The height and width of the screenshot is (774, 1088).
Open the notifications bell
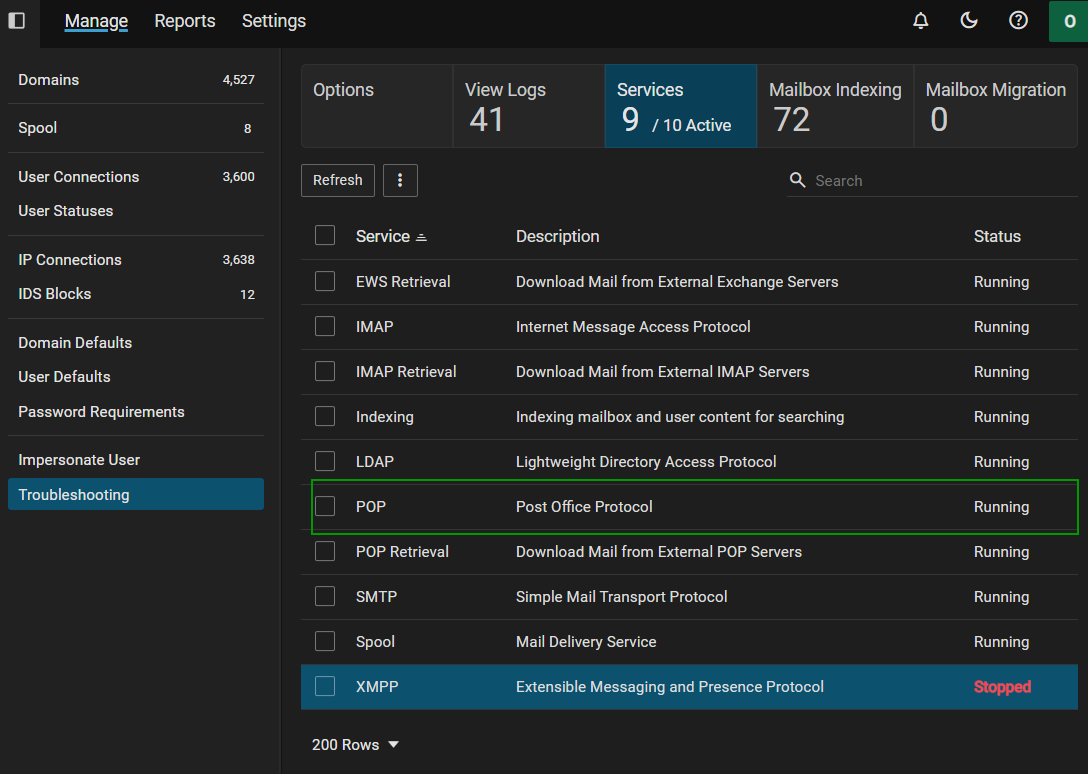pyautogui.click(x=921, y=21)
